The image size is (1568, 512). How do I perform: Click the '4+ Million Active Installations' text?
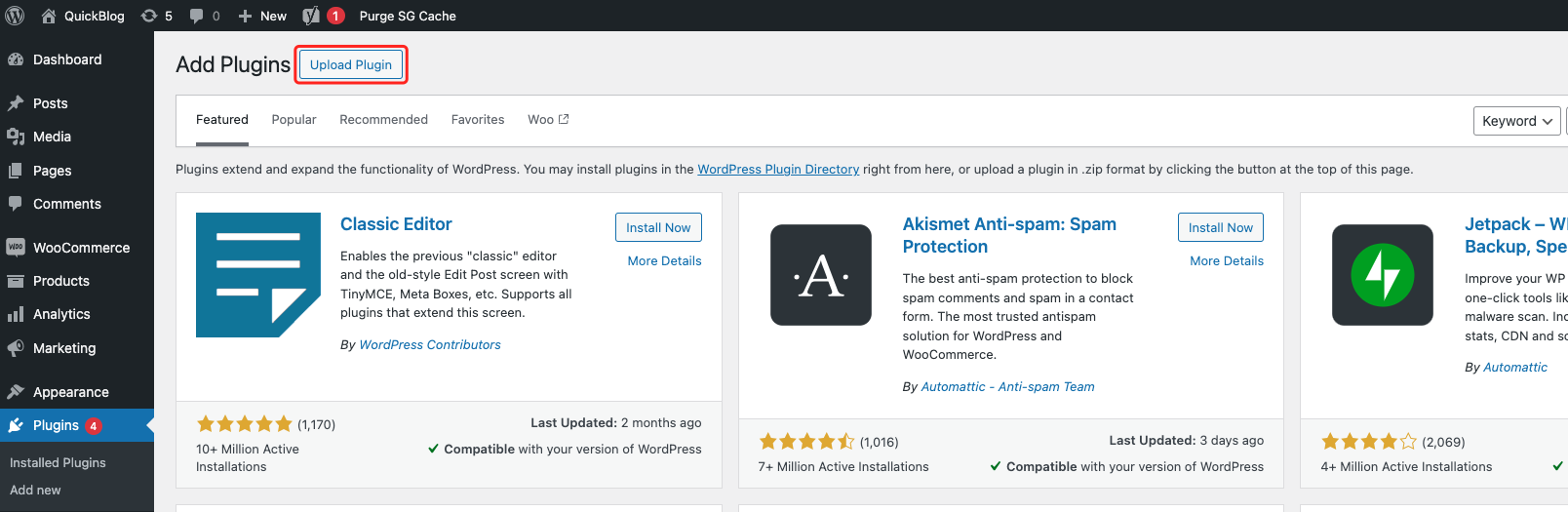[1406, 466]
